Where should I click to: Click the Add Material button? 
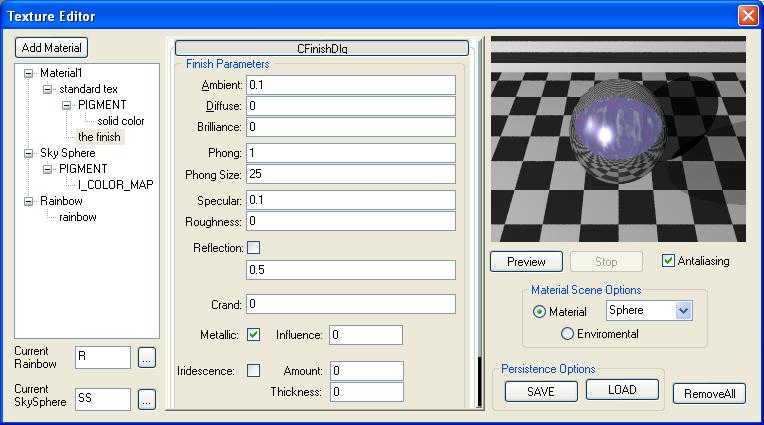coord(52,48)
